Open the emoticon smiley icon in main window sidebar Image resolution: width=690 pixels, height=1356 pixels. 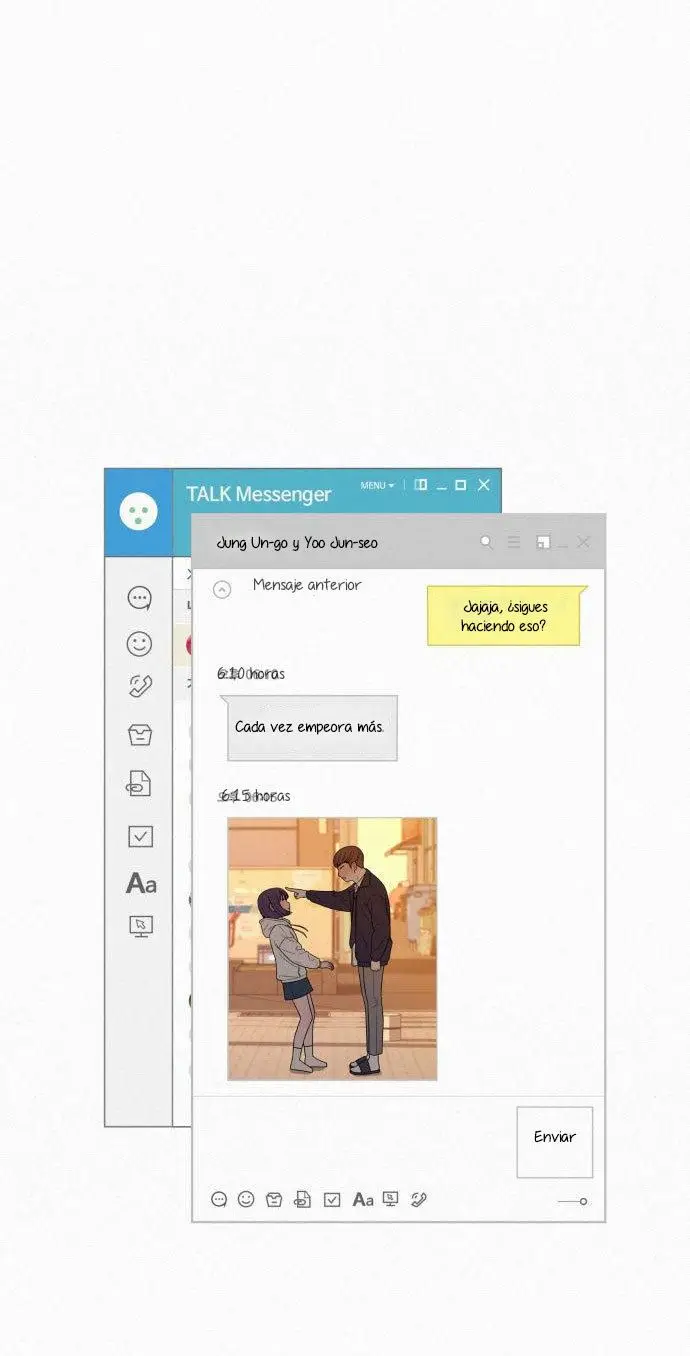click(140, 644)
